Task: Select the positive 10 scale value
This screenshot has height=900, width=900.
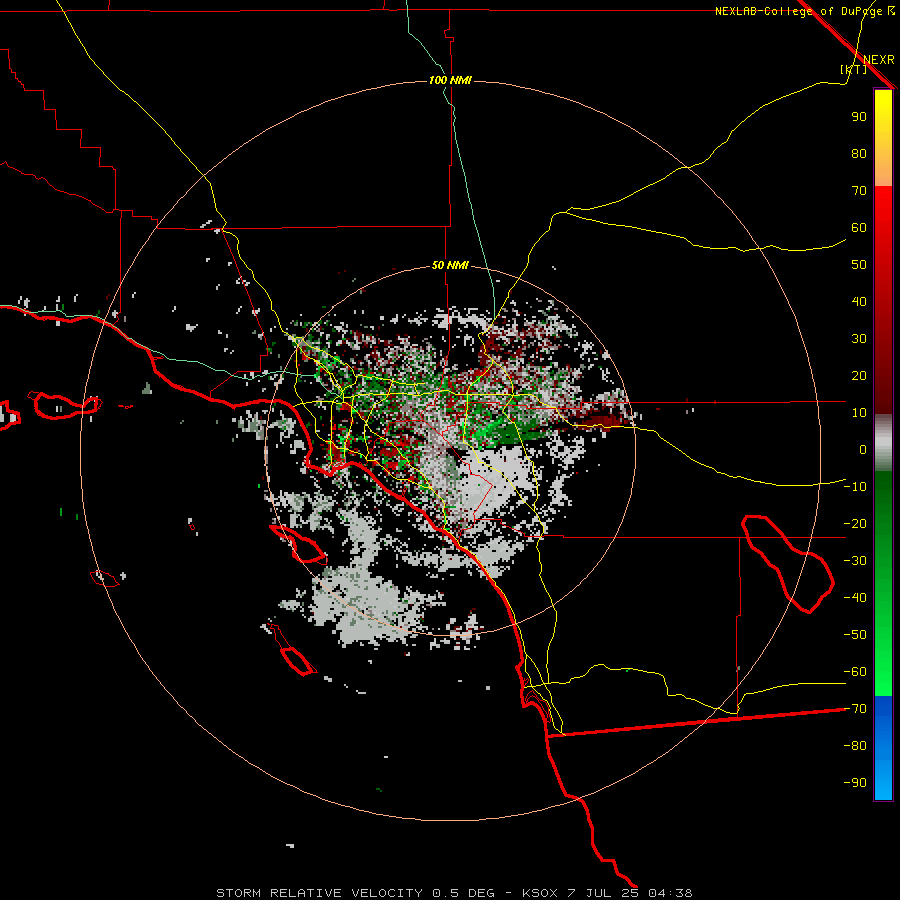Action: [x=859, y=413]
